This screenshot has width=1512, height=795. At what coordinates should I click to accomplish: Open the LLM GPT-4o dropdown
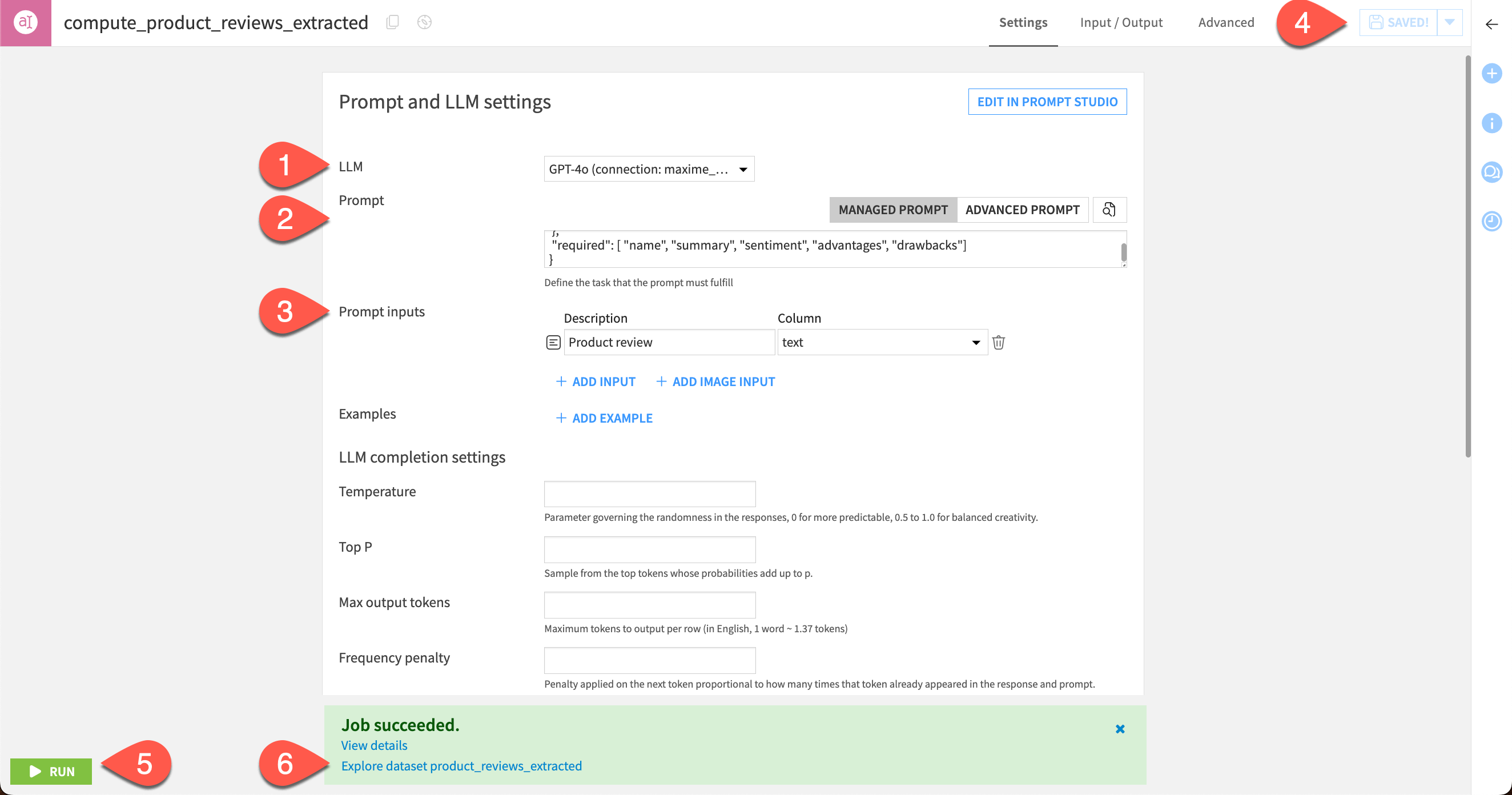click(x=649, y=169)
